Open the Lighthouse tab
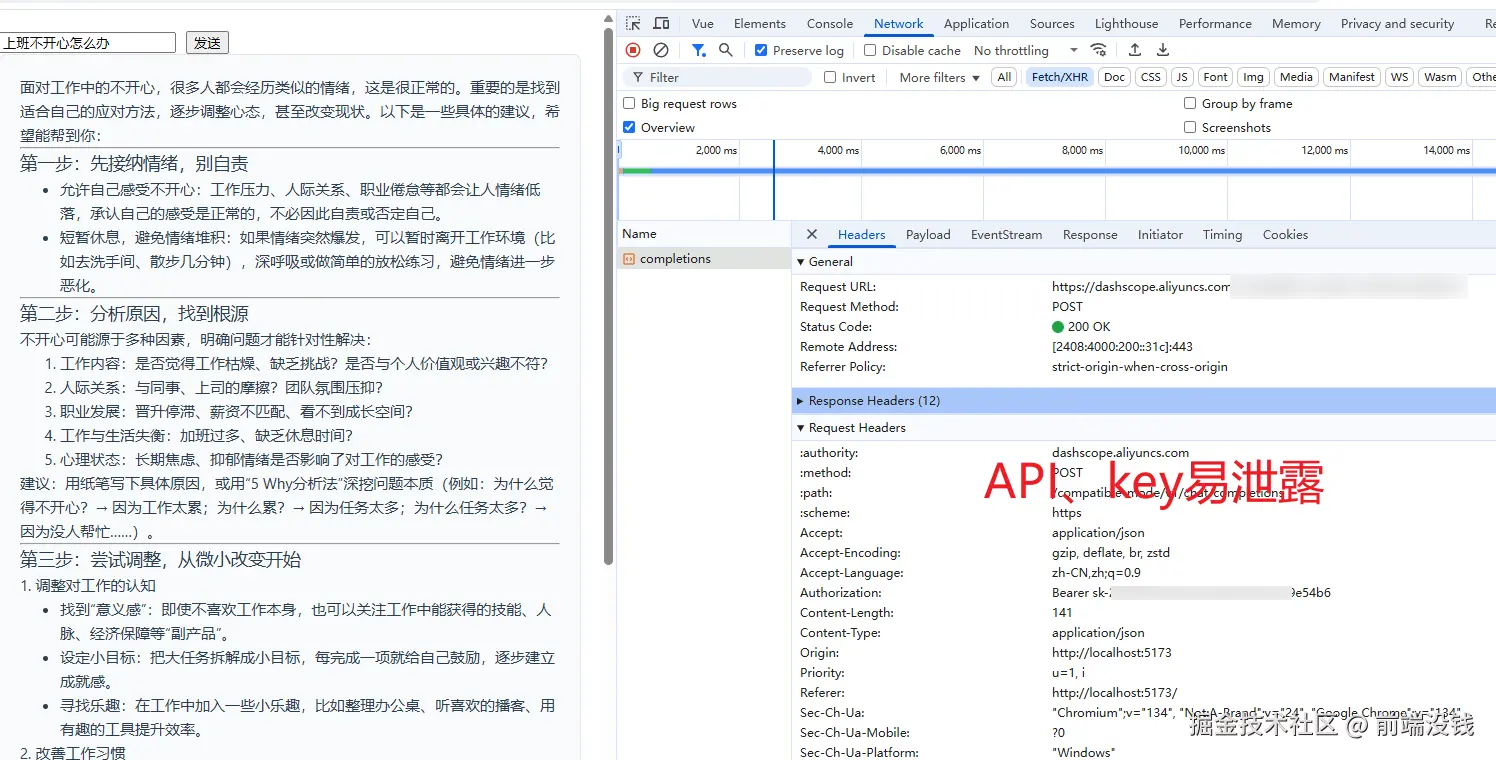Viewport: 1496px width, 760px height. [x=1127, y=23]
